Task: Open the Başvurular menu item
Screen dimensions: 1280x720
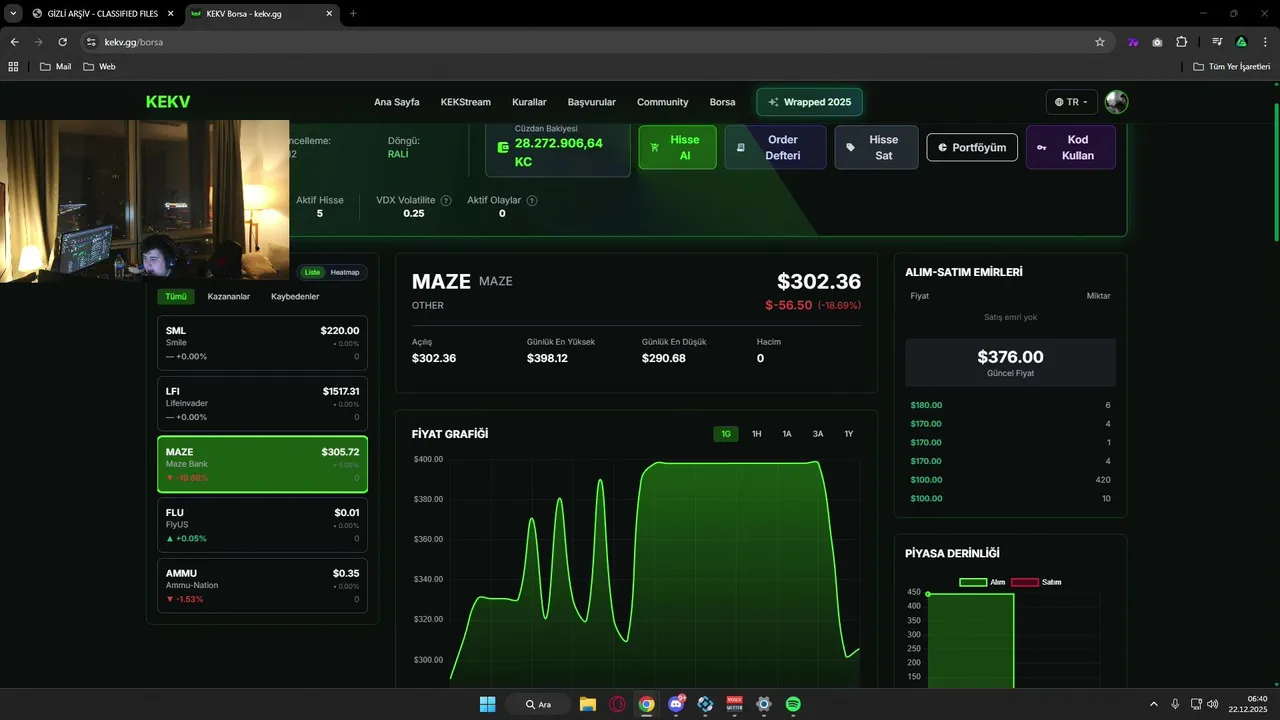Action: tap(592, 102)
